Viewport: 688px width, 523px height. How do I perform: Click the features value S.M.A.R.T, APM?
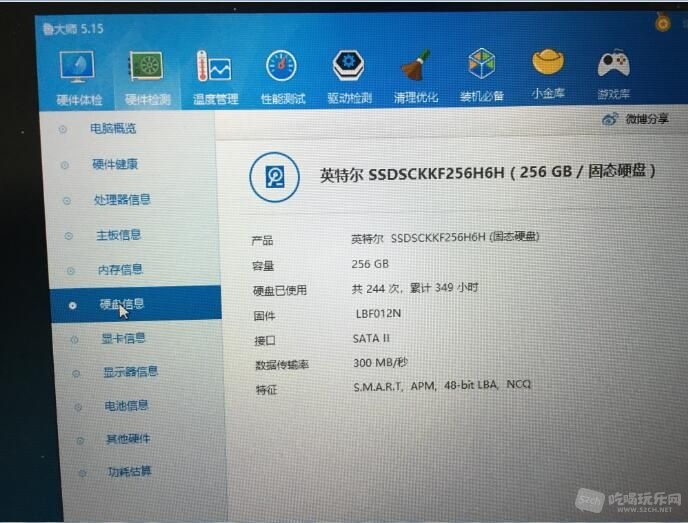click(442, 386)
